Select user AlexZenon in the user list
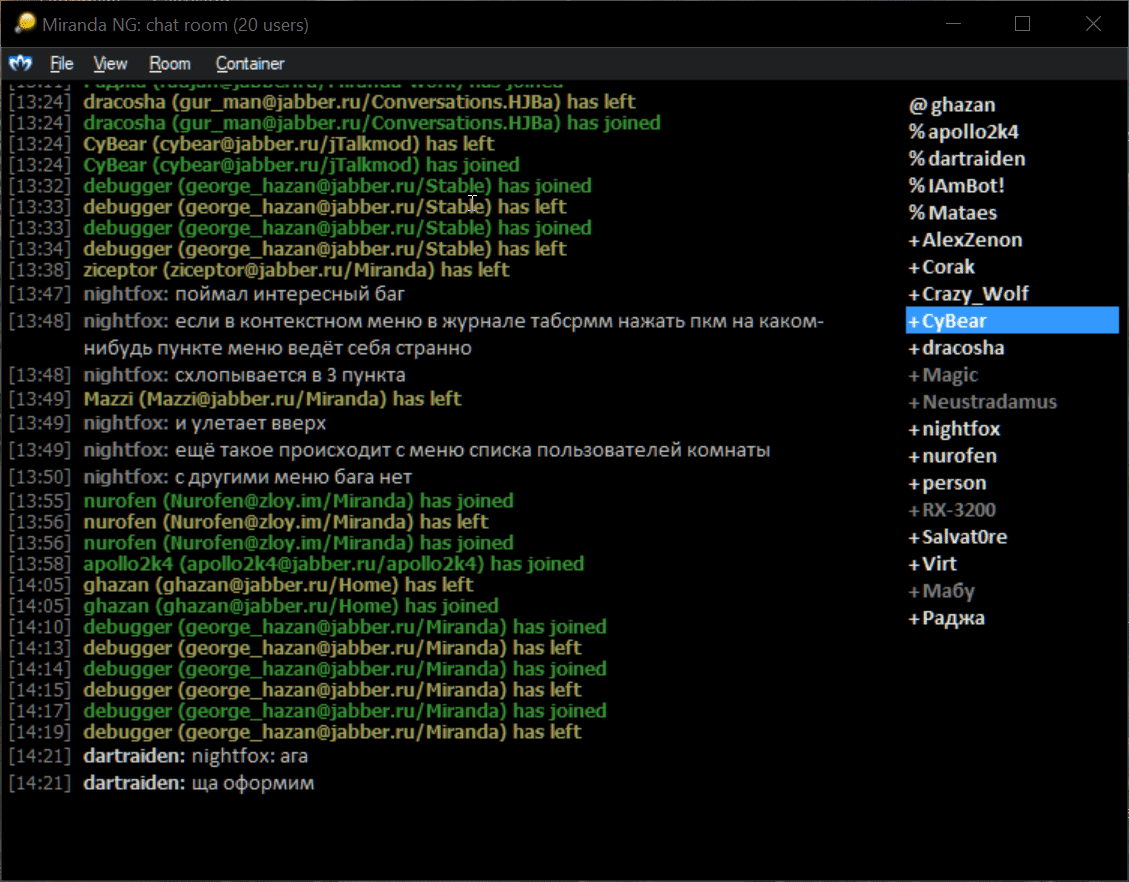 tap(965, 240)
